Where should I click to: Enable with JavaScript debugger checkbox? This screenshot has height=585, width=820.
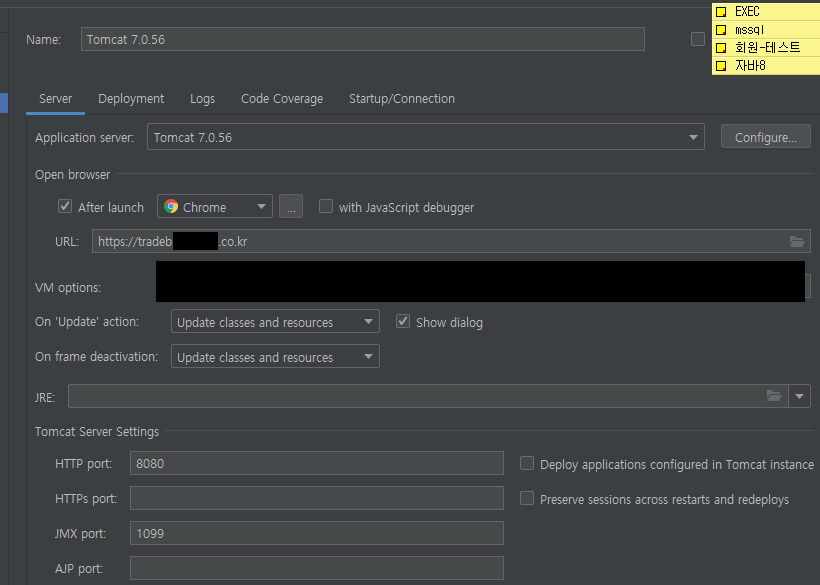tap(326, 206)
